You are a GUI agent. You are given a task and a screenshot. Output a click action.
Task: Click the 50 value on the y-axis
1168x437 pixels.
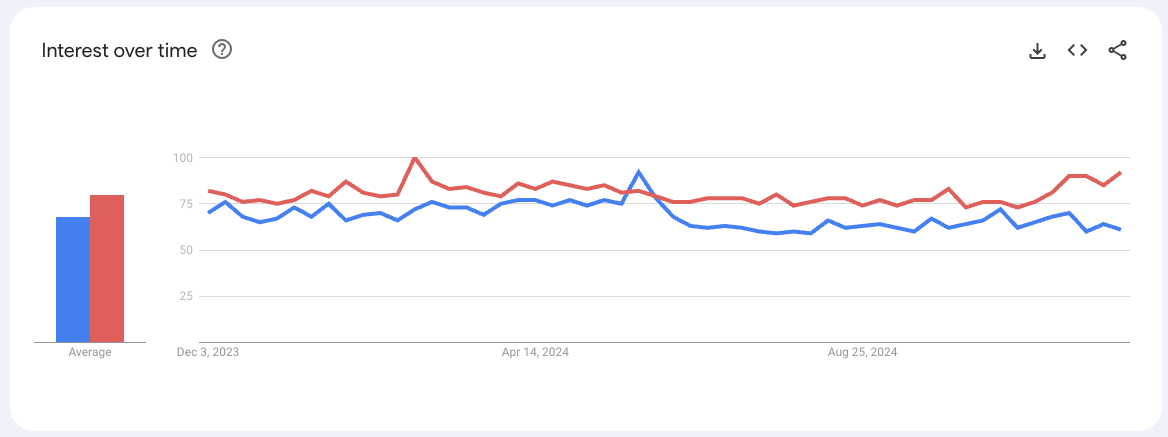point(185,250)
